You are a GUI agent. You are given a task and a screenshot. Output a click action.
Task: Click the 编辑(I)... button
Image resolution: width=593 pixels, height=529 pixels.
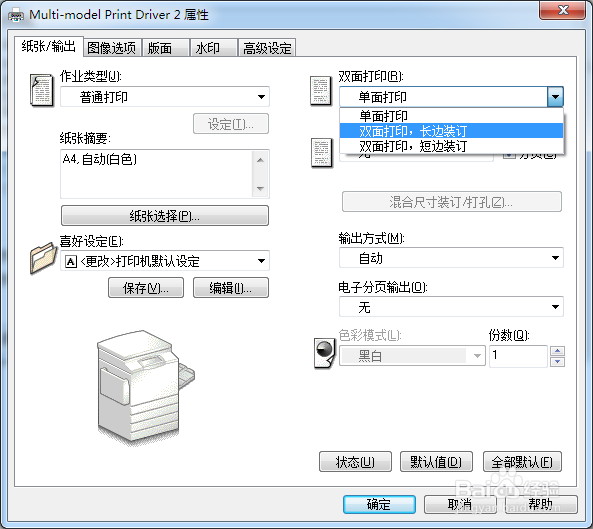231,288
